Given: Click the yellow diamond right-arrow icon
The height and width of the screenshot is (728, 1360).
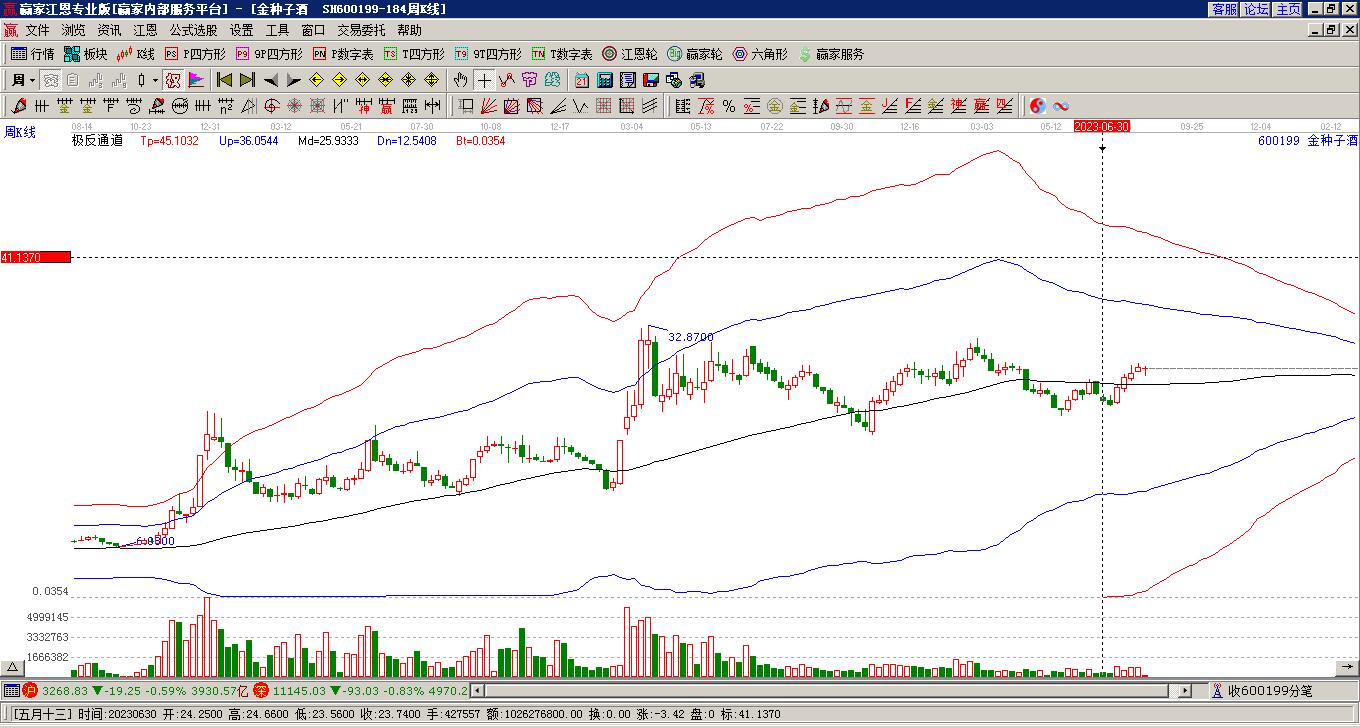Looking at the screenshot, I should click(x=339, y=80).
